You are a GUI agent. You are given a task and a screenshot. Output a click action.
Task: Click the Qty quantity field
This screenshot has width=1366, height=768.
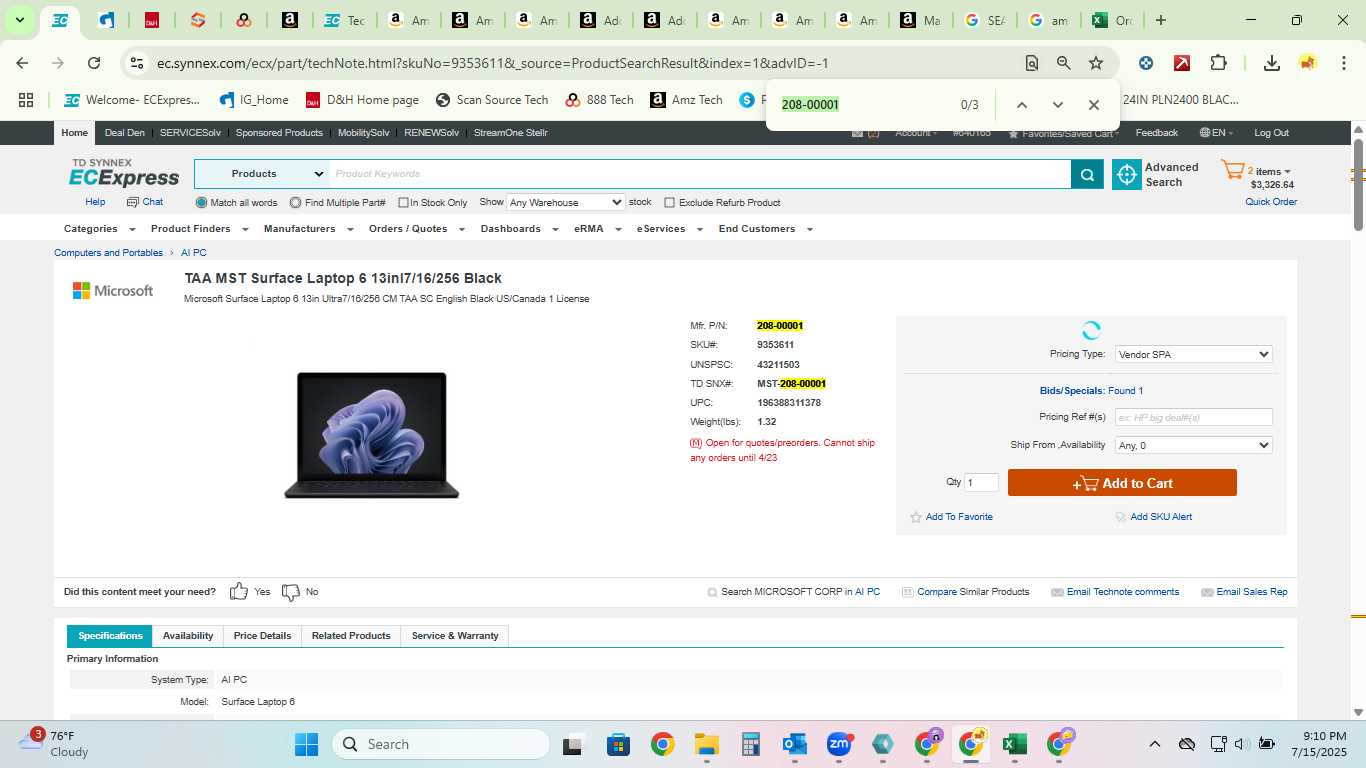point(981,483)
